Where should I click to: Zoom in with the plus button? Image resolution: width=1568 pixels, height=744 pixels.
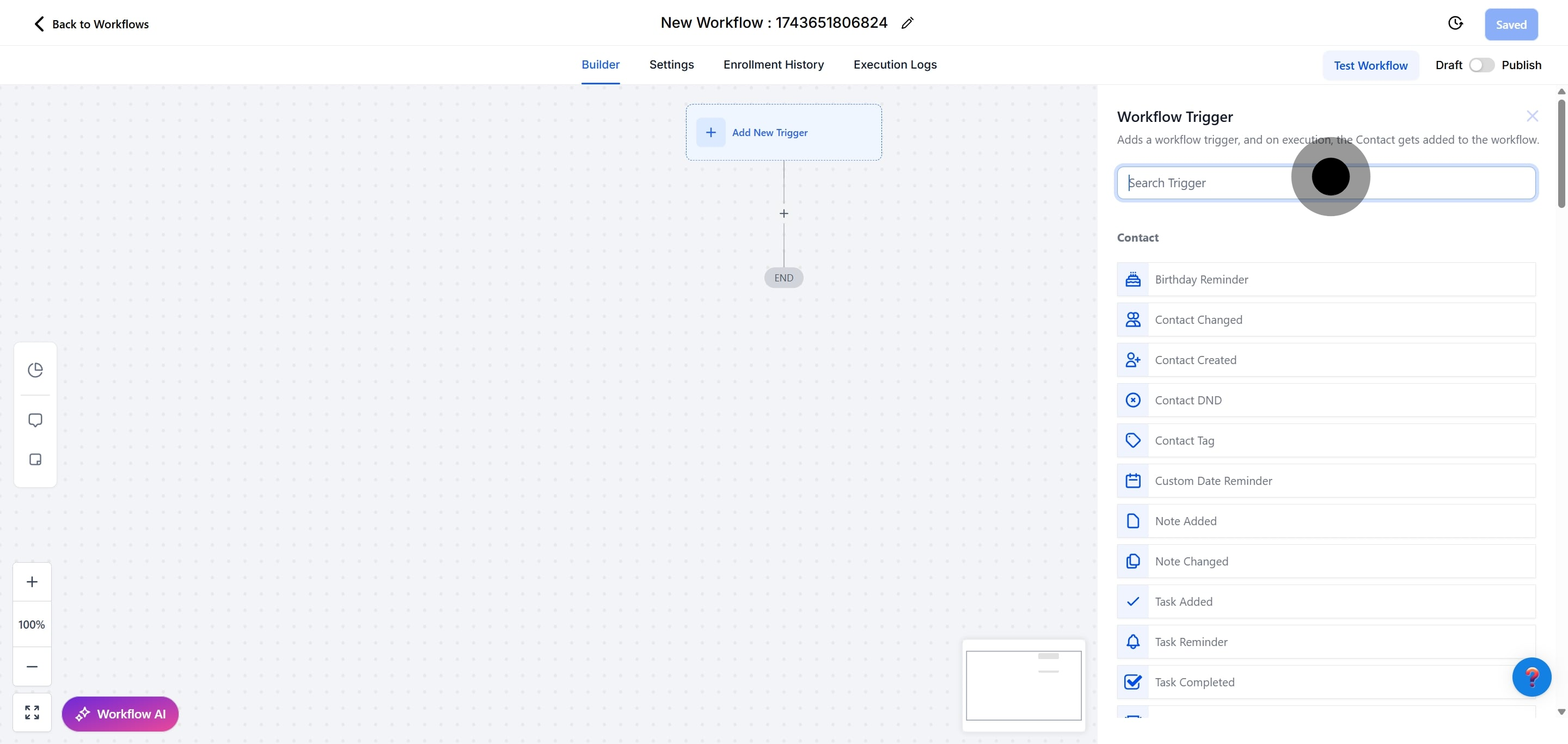coord(32,582)
